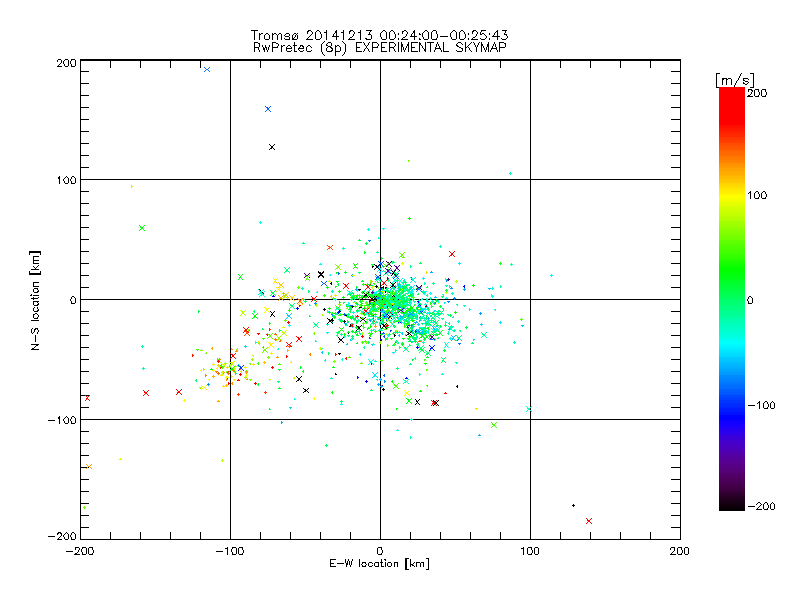Click the N-S axis -200 tick label
The image size is (800, 600).
click(62, 536)
